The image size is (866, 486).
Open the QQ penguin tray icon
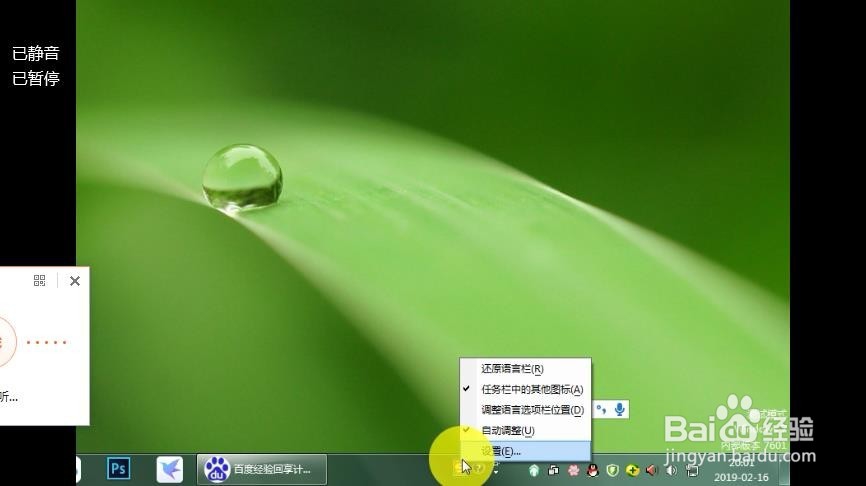[593, 471]
